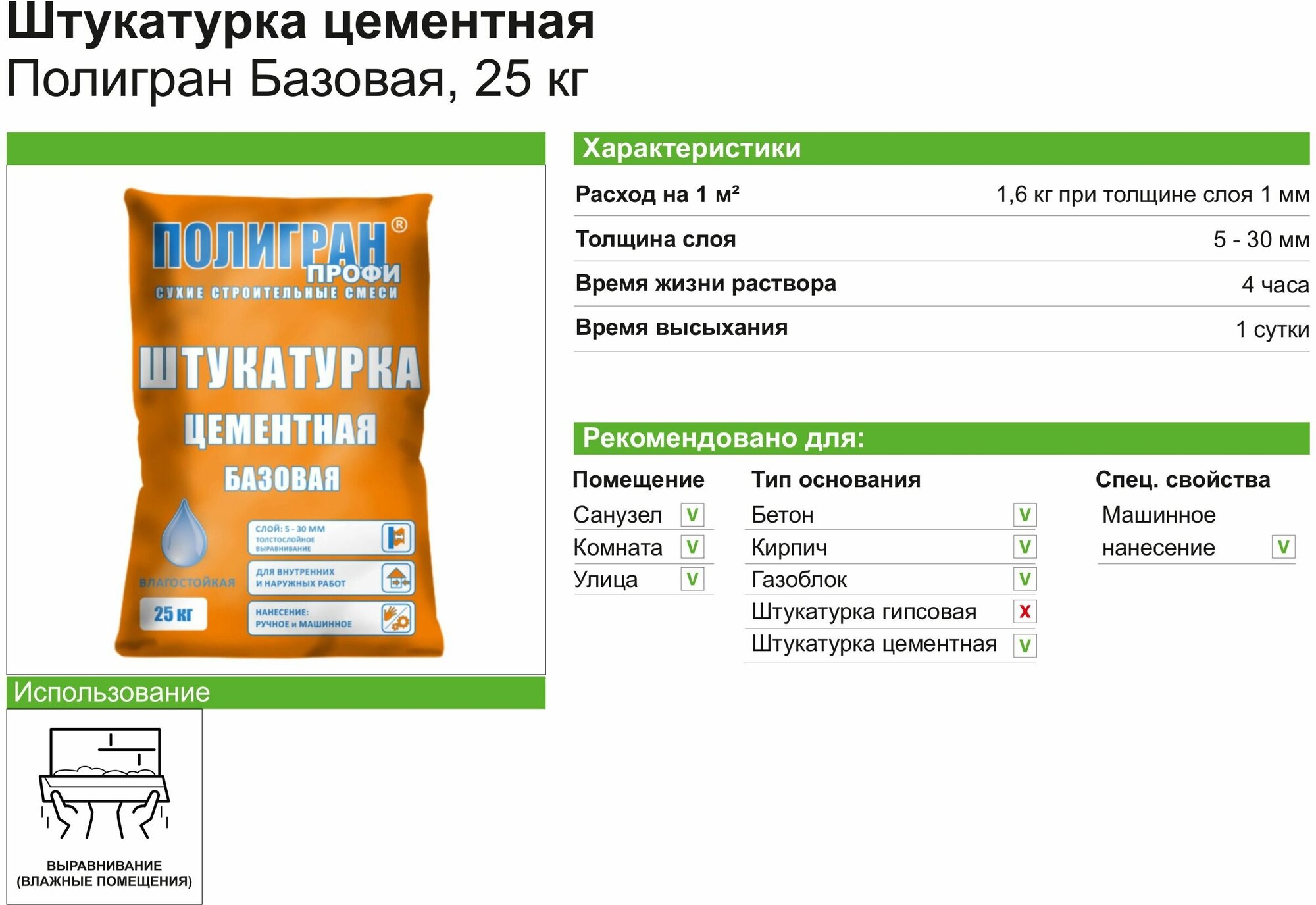This screenshot has height=905, width=1316.
Task: Toggle the Машинное нанесение checkmark box
Action: click(1283, 547)
